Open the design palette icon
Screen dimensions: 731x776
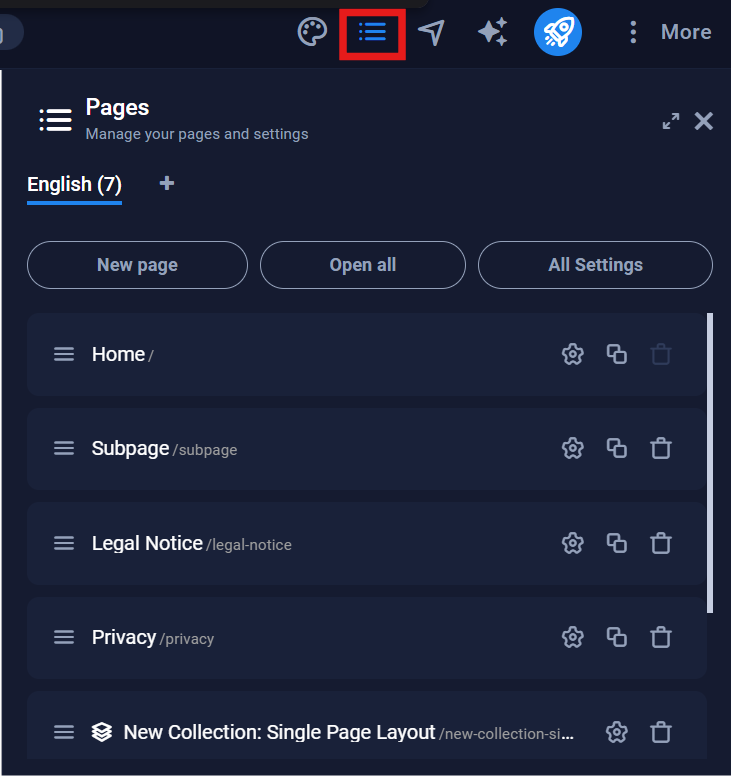[x=313, y=33]
